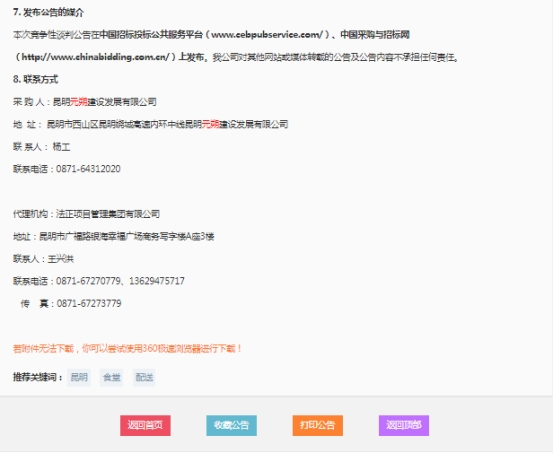554x454 pixels.
Task: Click the 发布公告的媒介 section heading
Action: click(x=48, y=13)
